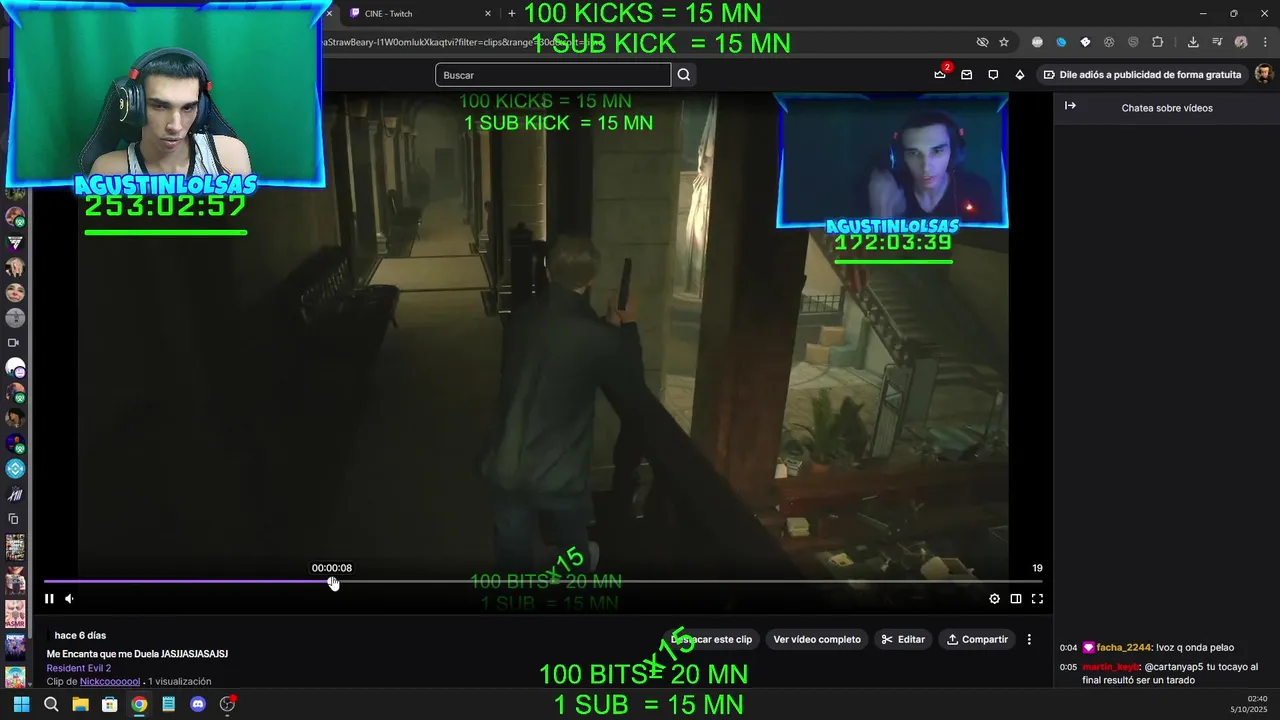
Task: Click the martin_keyb chat username
Action: 1111,667
